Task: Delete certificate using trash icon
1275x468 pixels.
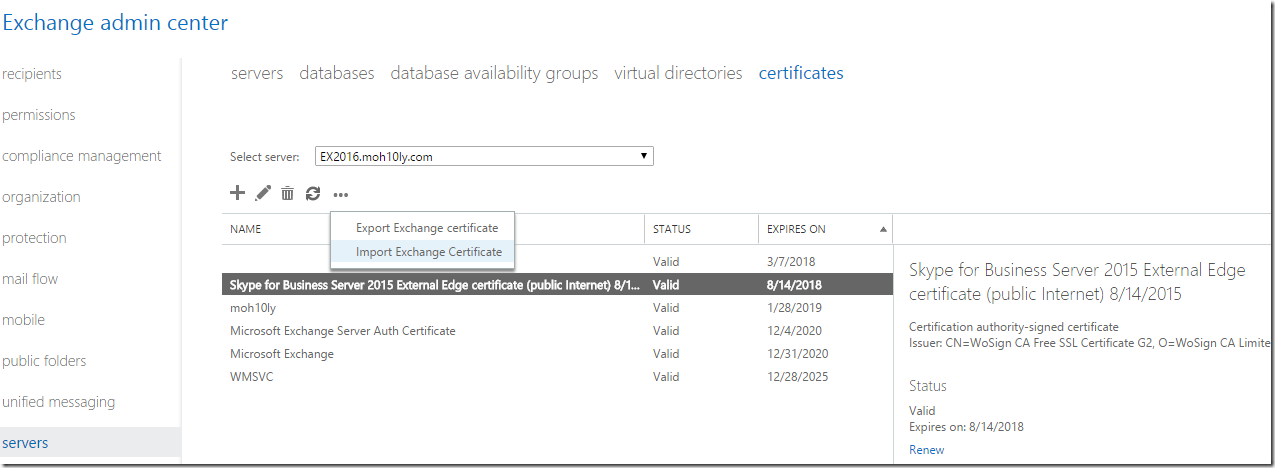Action: (x=288, y=193)
